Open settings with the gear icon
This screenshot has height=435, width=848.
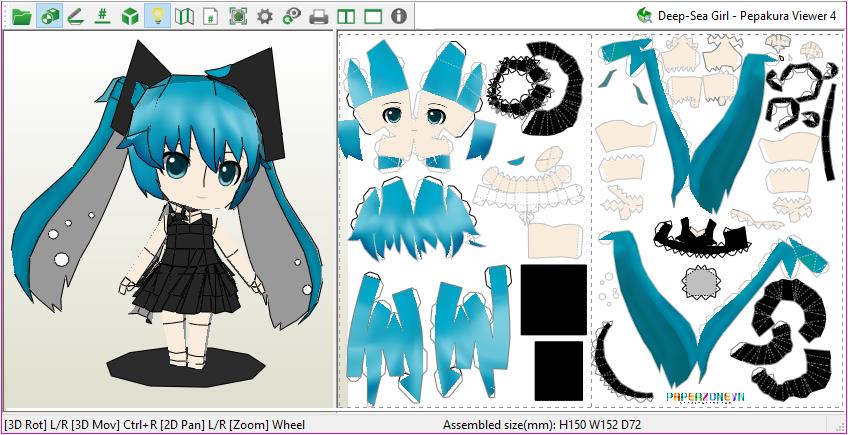[x=264, y=16]
